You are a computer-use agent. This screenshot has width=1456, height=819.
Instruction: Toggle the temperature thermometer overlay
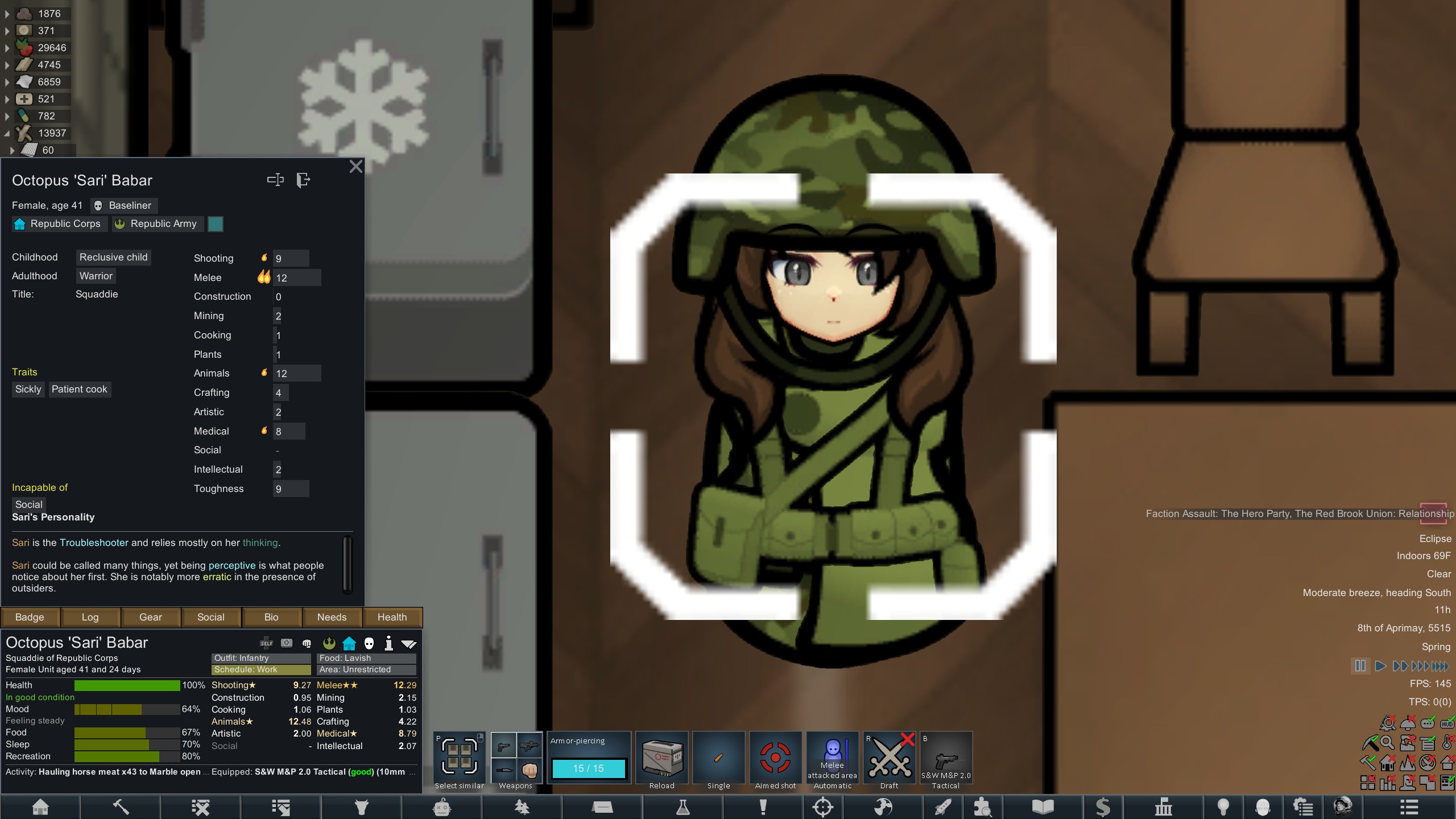(x=1447, y=743)
